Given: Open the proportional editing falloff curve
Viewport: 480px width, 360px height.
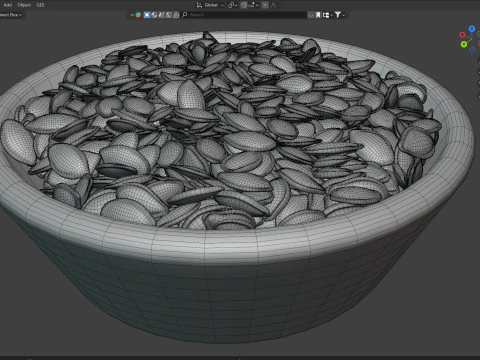Looking at the screenshot, I should pyautogui.click(x=274, y=5).
